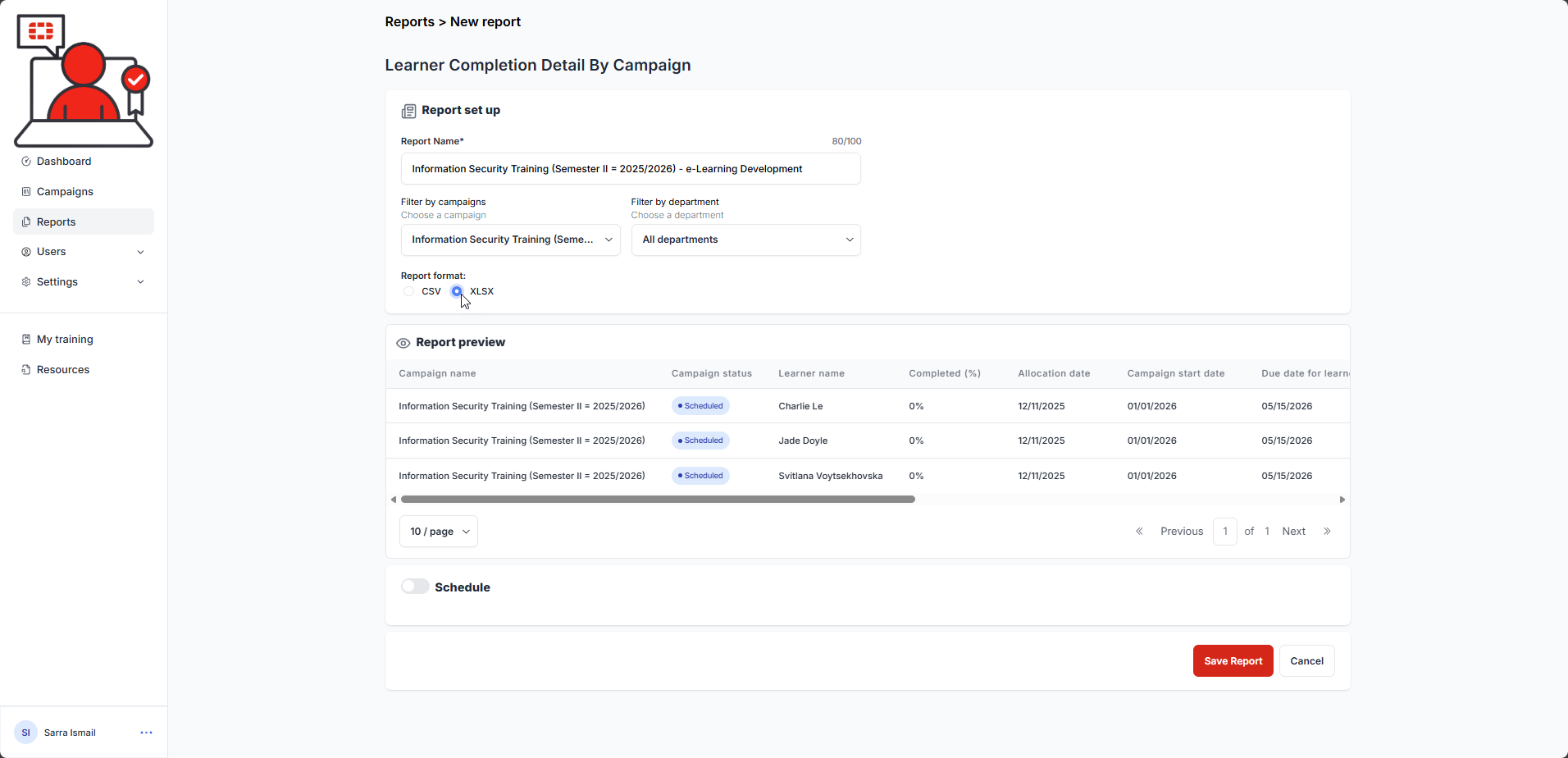This screenshot has width=1568, height=758.
Task: Select the XLSX report format
Action: pos(457,292)
